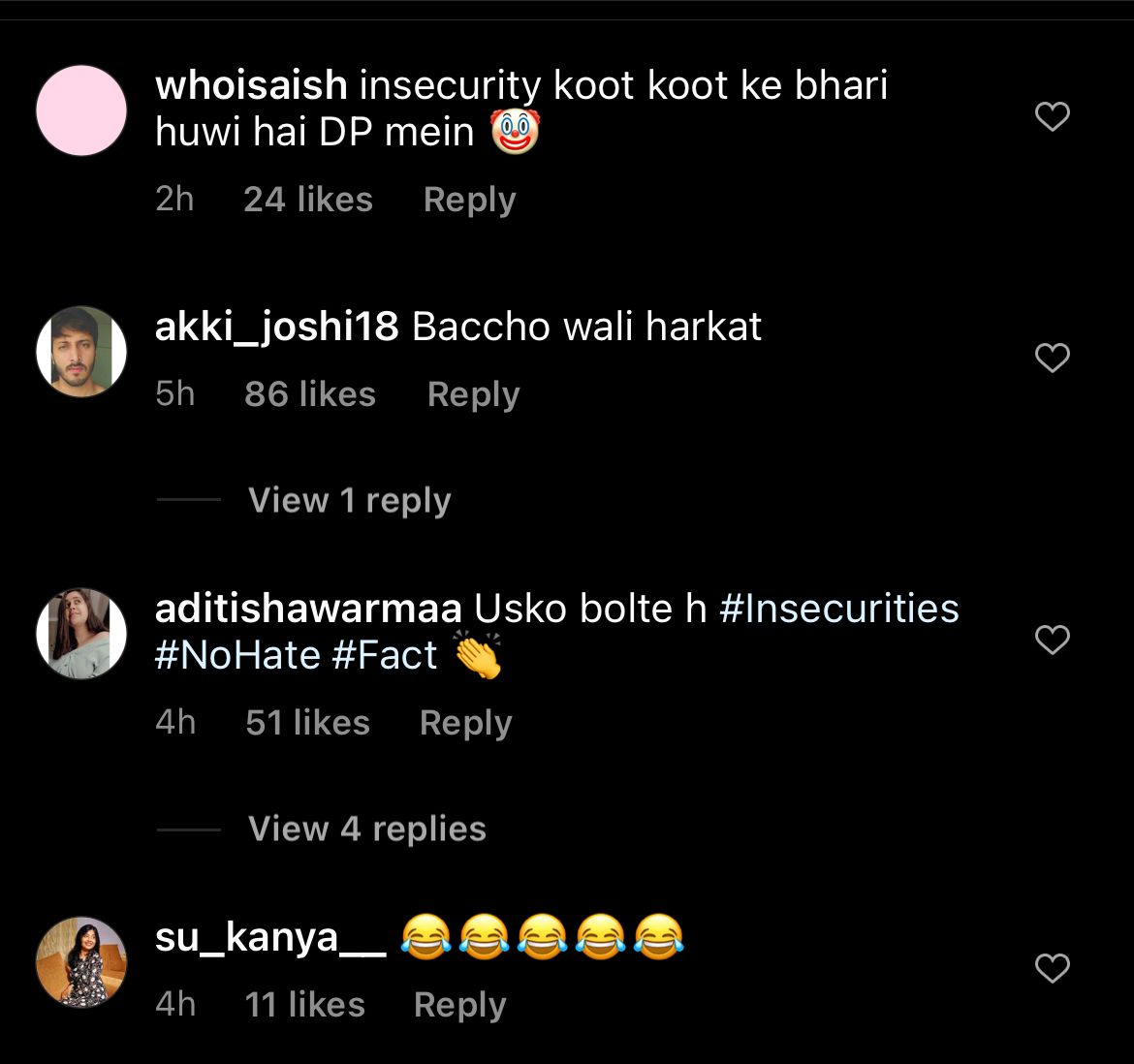The width and height of the screenshot is (1134, 1064).
Task: Expand View 4 replies under aditishawarmaa
Action: point(365,829)
